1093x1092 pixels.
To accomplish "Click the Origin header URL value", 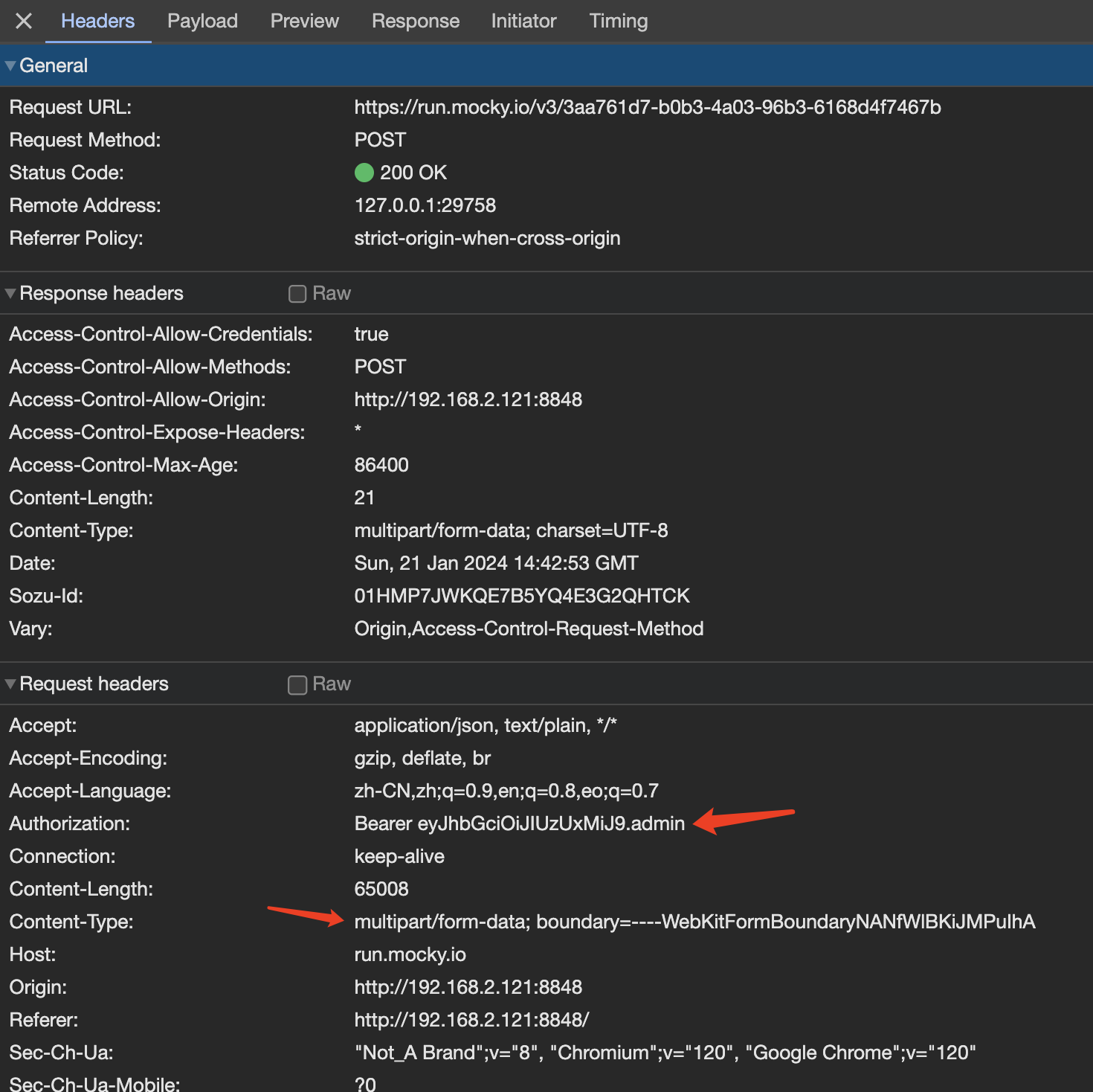I will point(468,987).
